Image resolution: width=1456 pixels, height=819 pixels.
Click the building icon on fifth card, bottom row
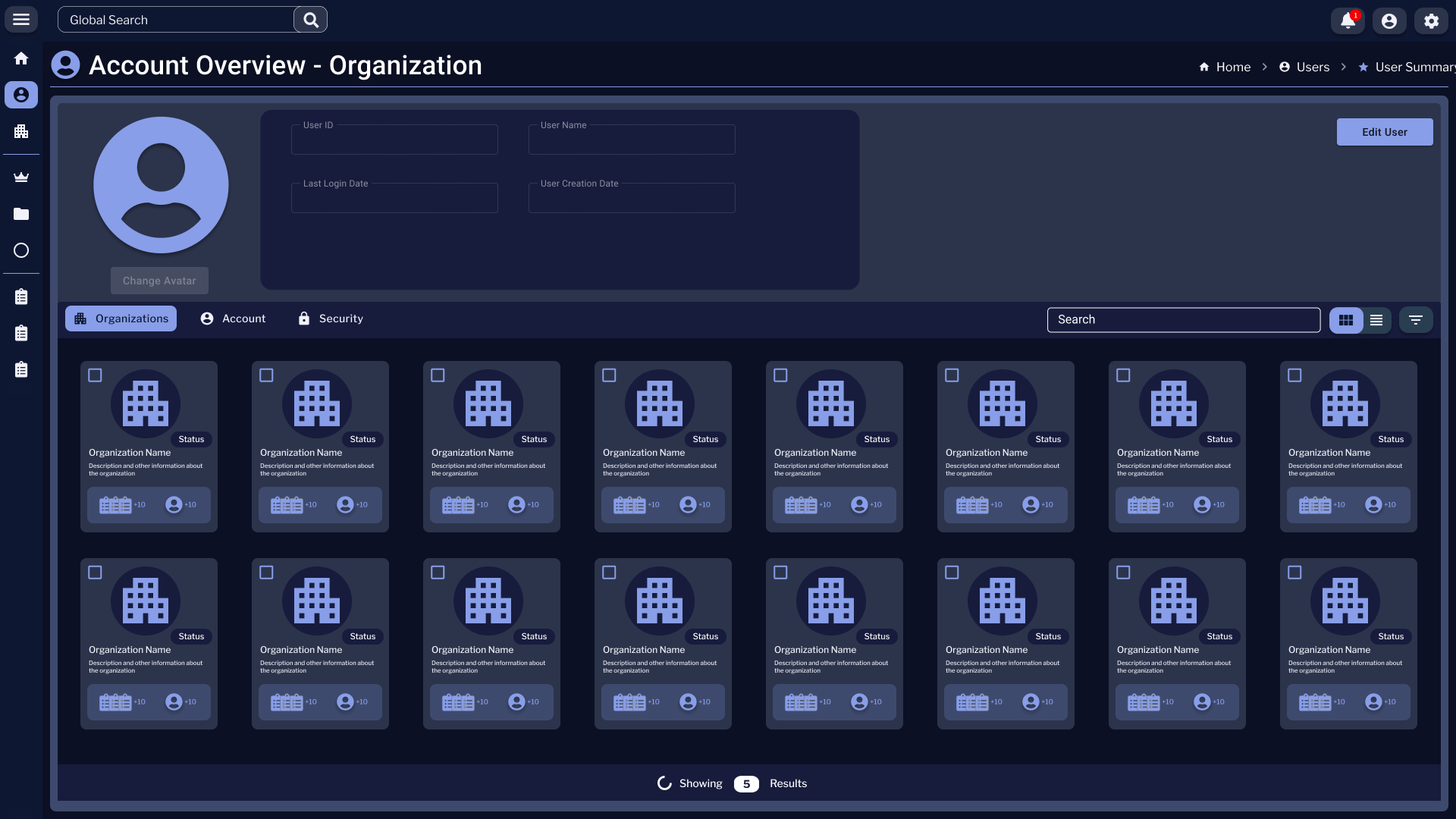pos(831,601)
